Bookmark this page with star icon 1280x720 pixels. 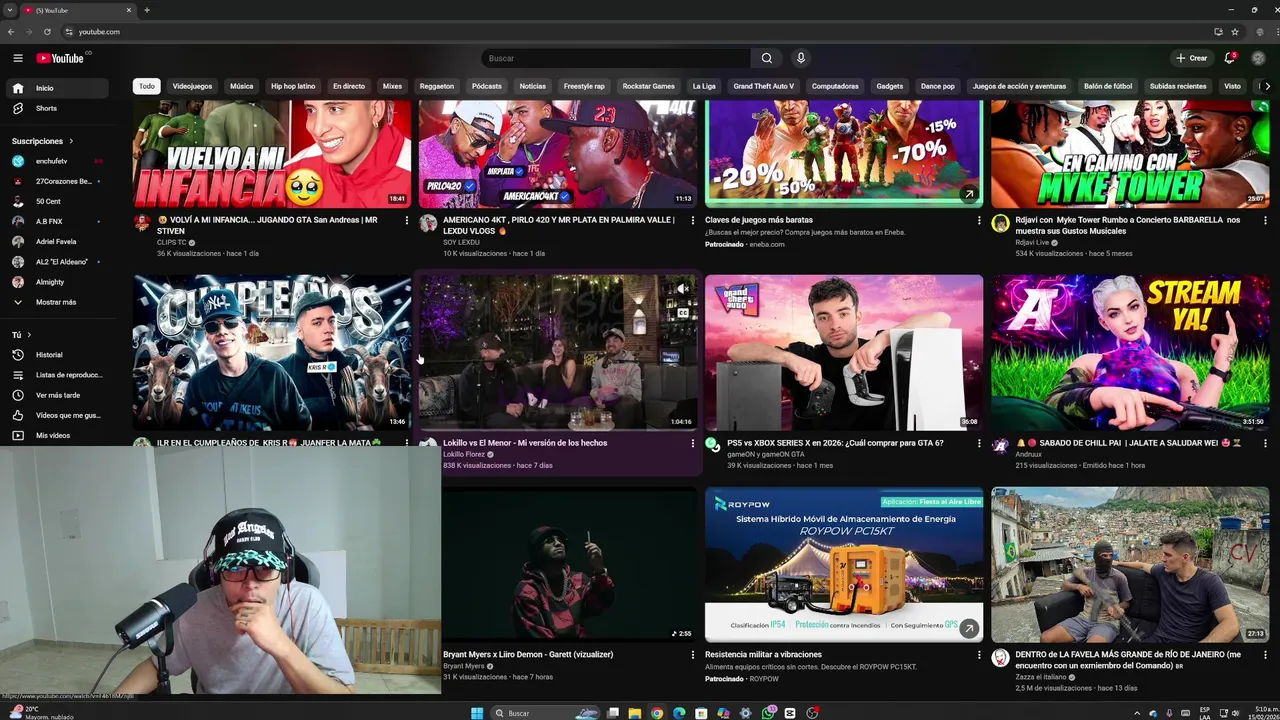coord(1235,32)
